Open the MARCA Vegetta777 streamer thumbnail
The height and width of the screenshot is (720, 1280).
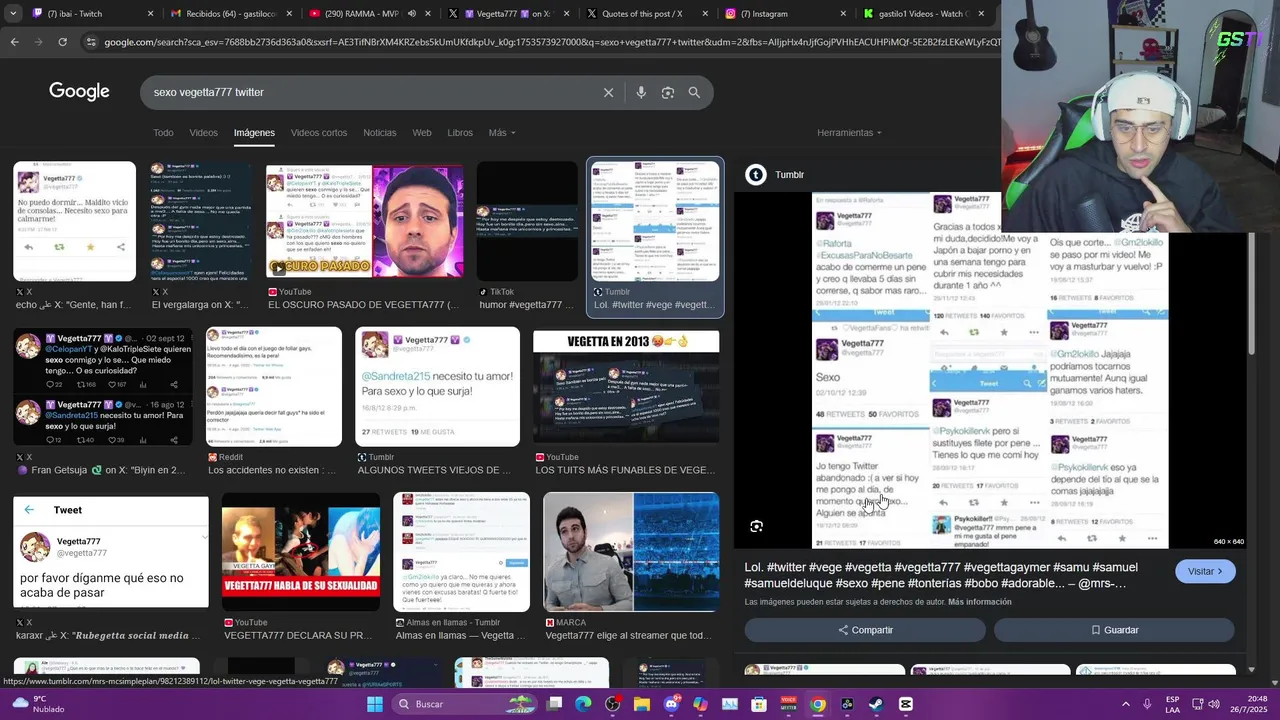pos(631,552)
